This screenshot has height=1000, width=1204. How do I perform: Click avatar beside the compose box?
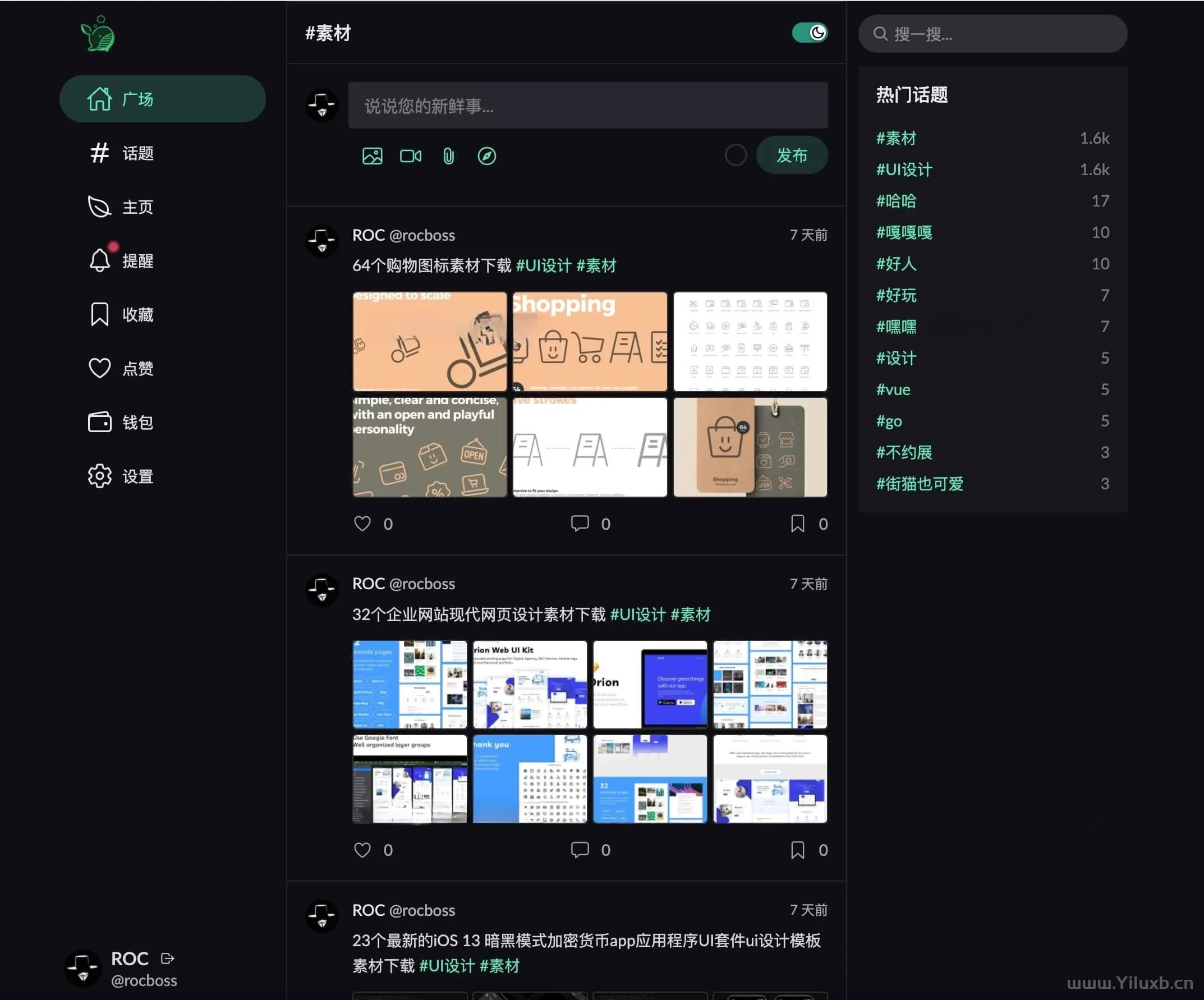321,105
